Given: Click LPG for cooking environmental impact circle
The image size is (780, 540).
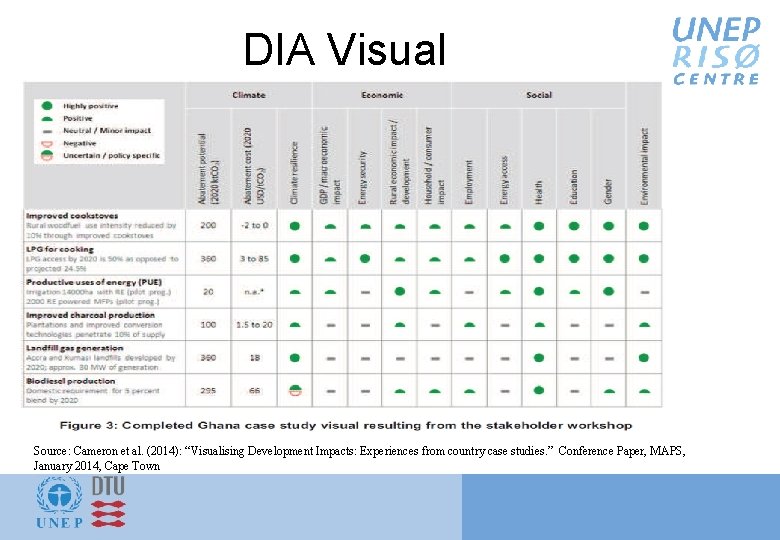Looking at the screenshot, I should coord(644,259).
